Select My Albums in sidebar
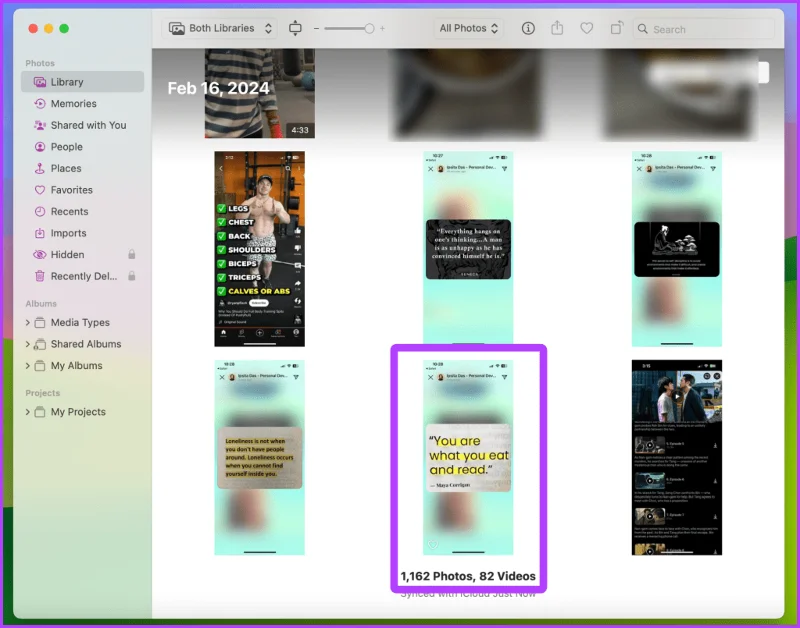This screenshot has width=800, height=628. (77, 366)
